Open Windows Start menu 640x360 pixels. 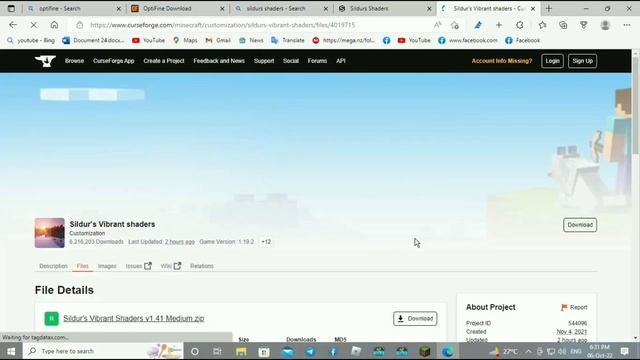coord(11,351)
